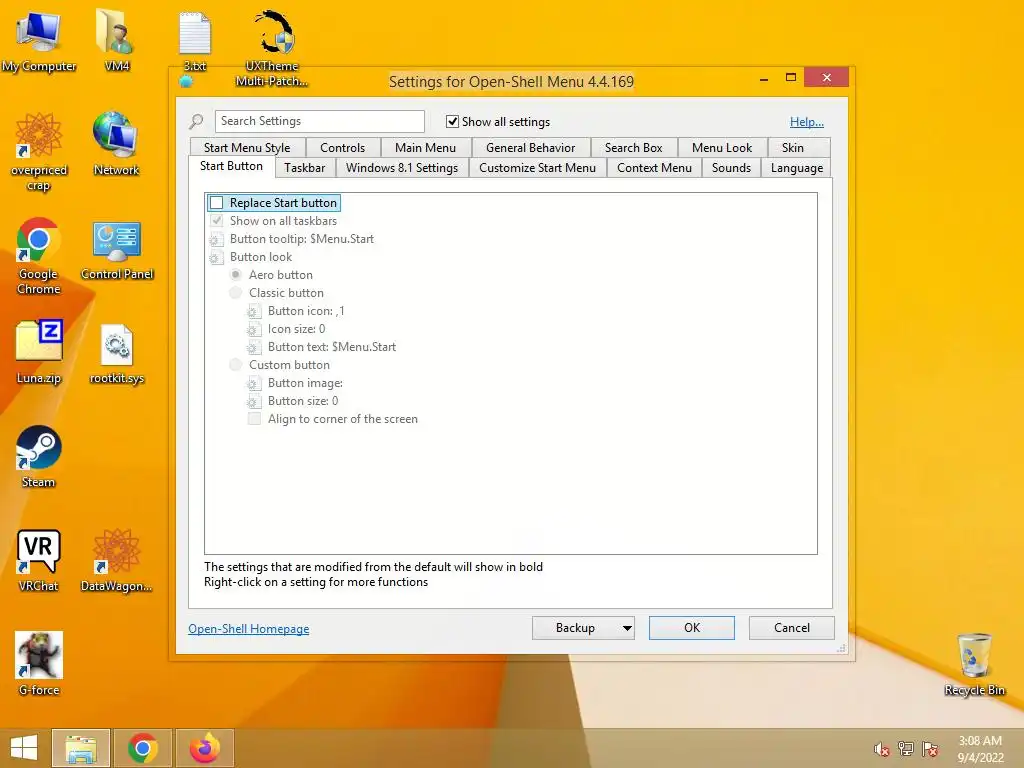Screen dimensions: 1024x768
Task: Select the Classic button radio option
Action: [x=236, y=293]
